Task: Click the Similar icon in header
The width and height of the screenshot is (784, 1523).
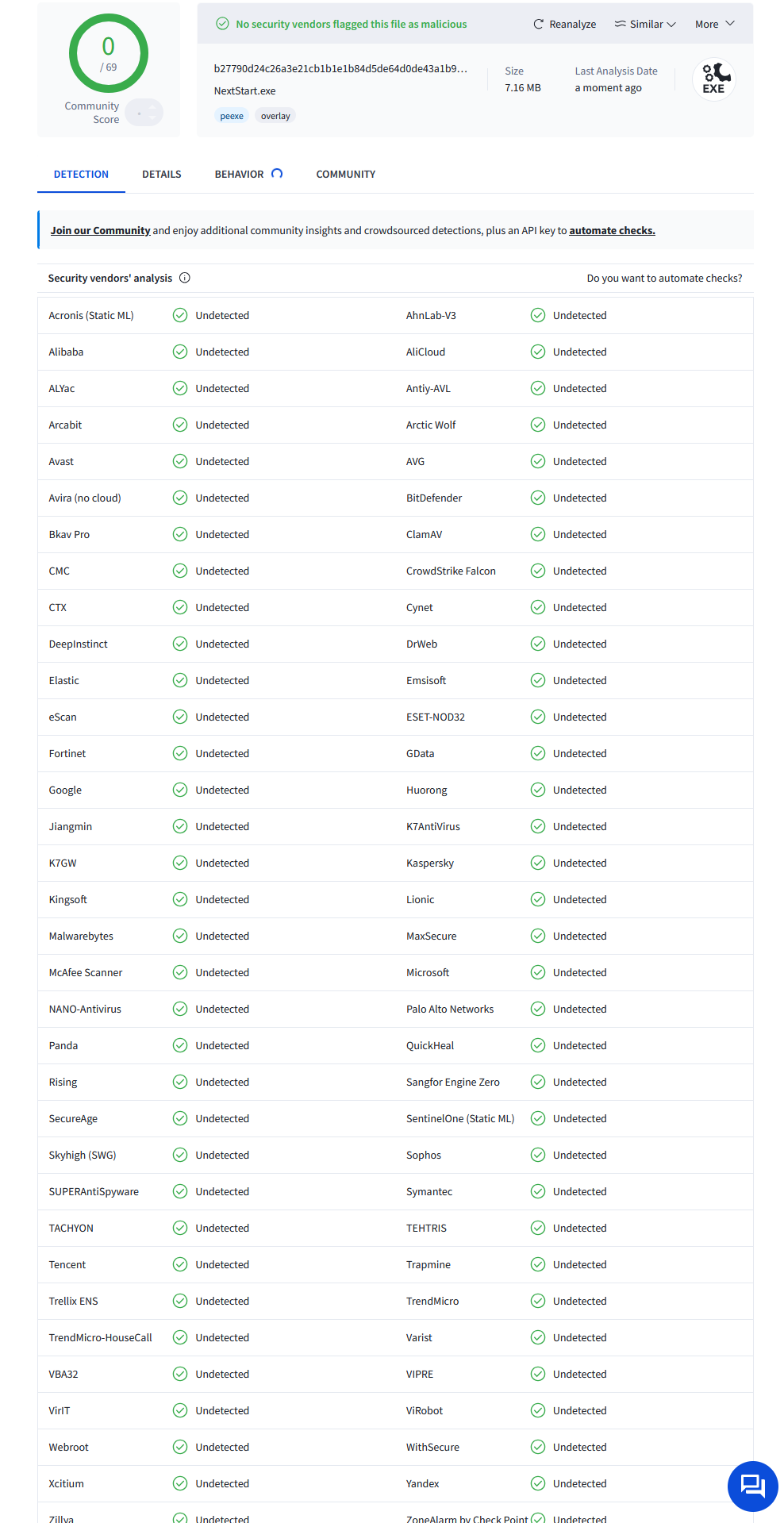Action: click(620, 24)
